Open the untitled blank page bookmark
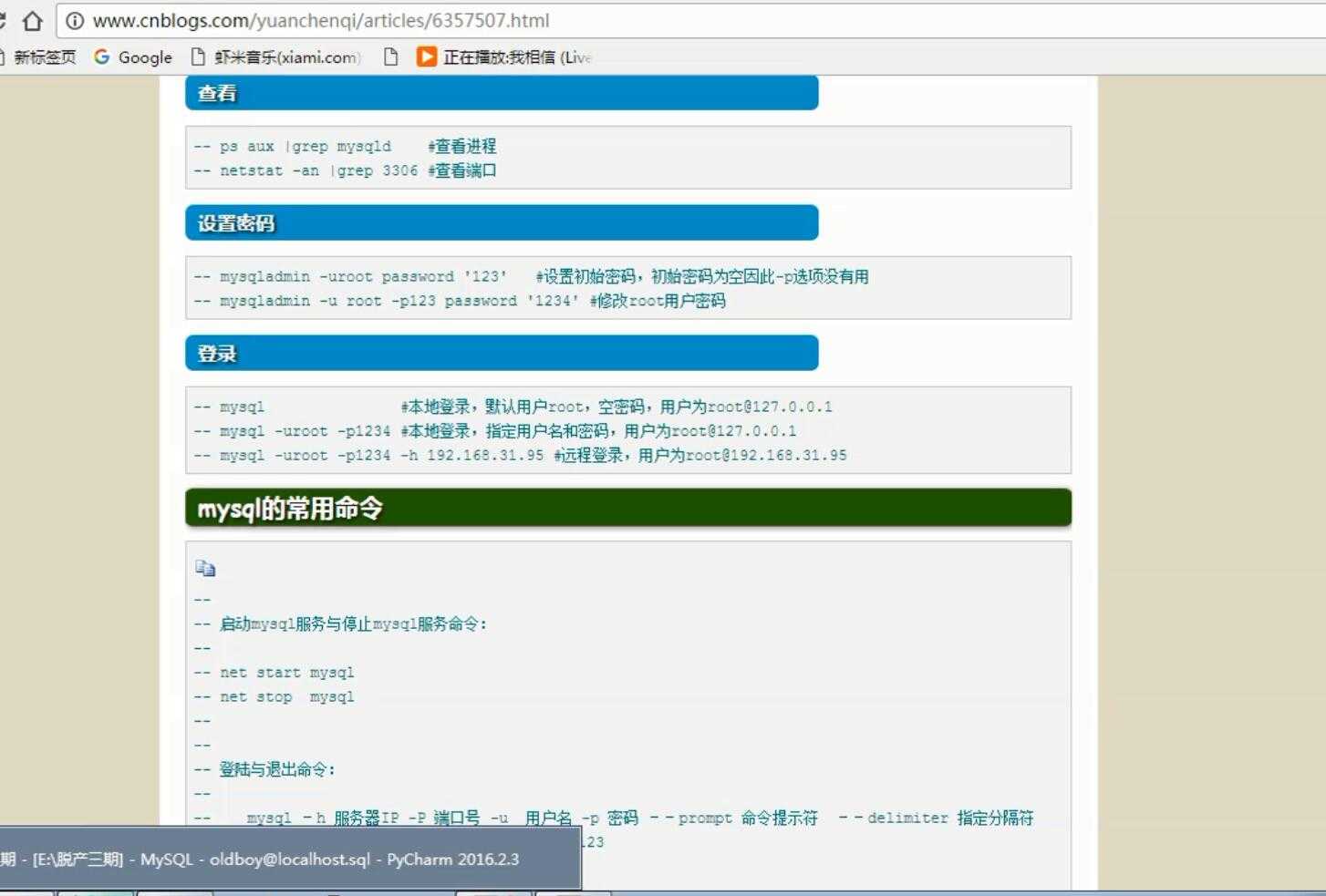The height and width of the screenshot is (896, 1326). click(x=391, y=57)
